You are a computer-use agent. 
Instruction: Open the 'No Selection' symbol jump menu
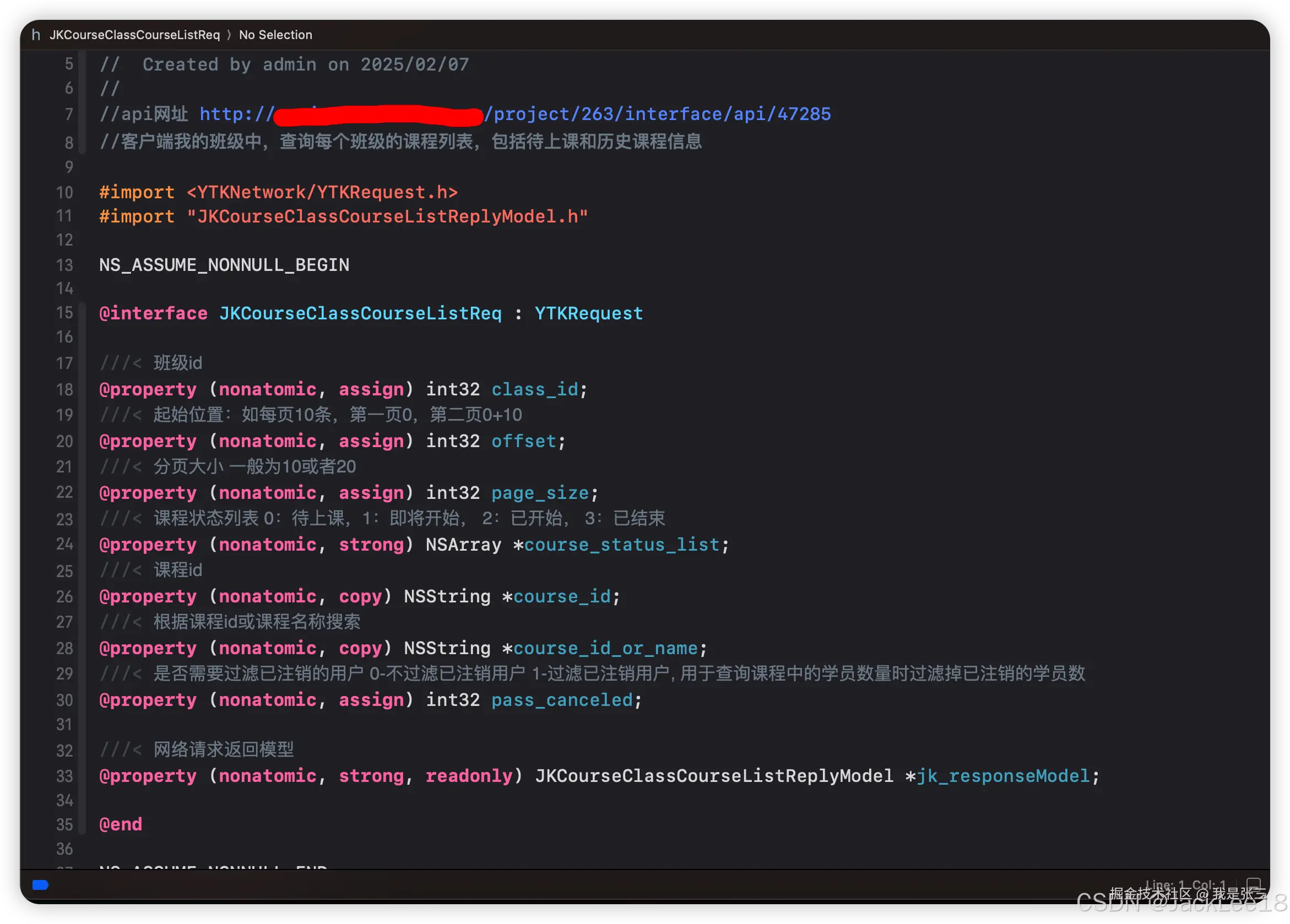(x=275, y=35)
